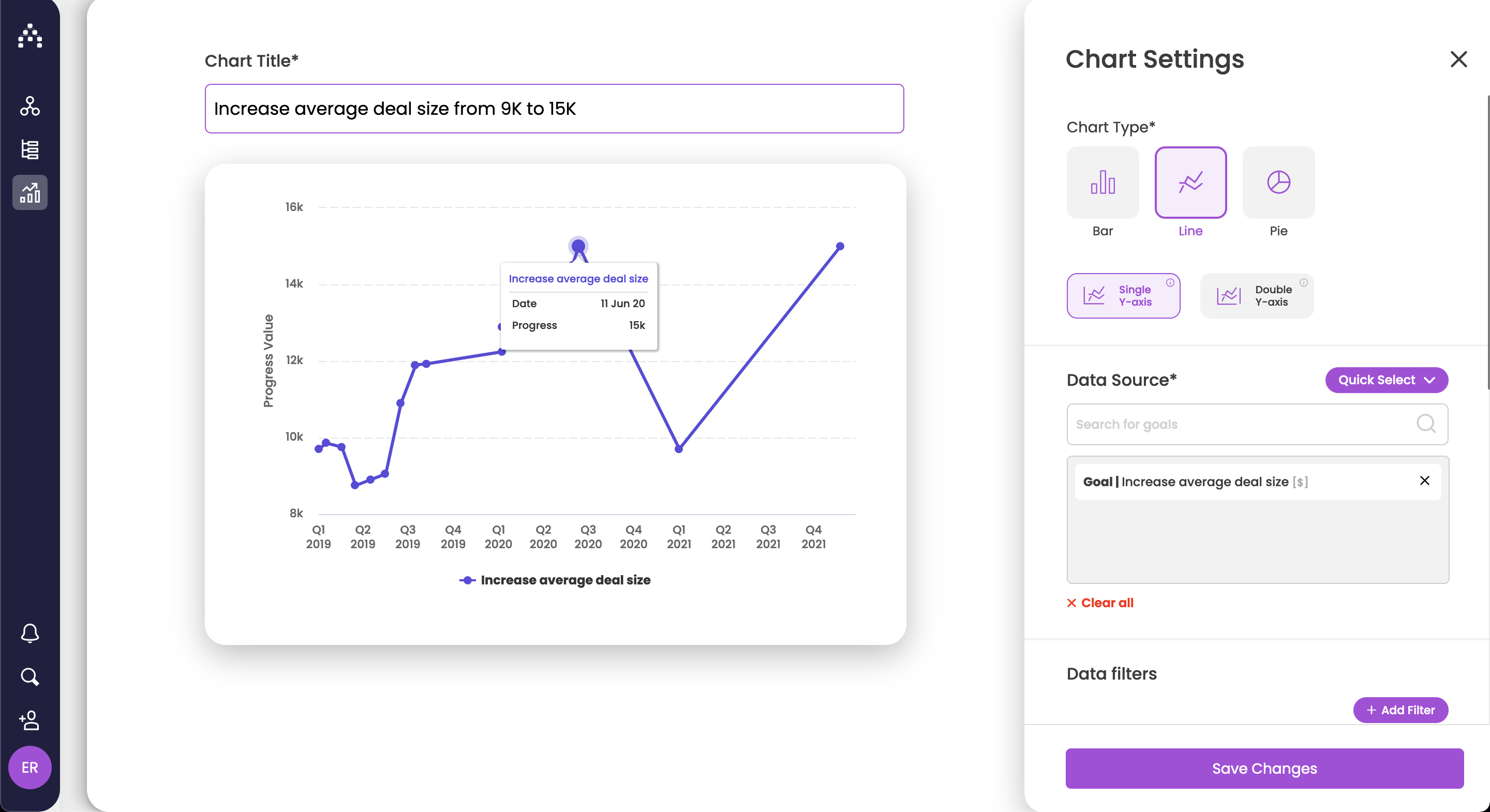Click Add Filter under Data filters

tap(1400, 710)
